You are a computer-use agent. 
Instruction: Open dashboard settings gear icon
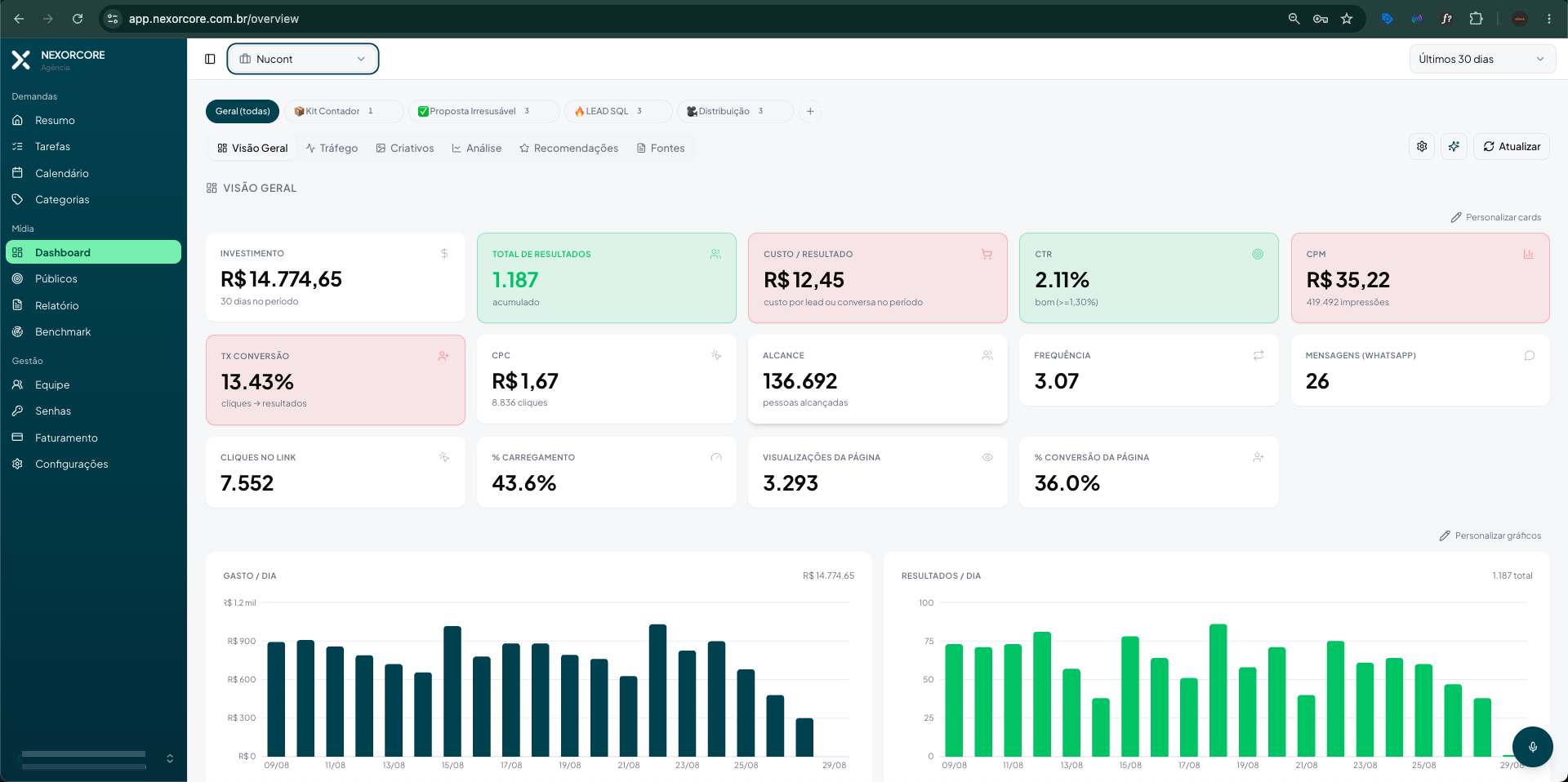coord(1422,146)
